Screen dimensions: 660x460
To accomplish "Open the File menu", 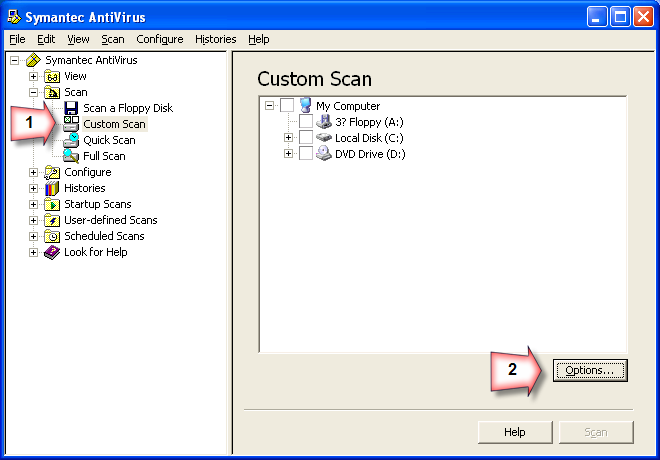I will [x=17, y=39].
